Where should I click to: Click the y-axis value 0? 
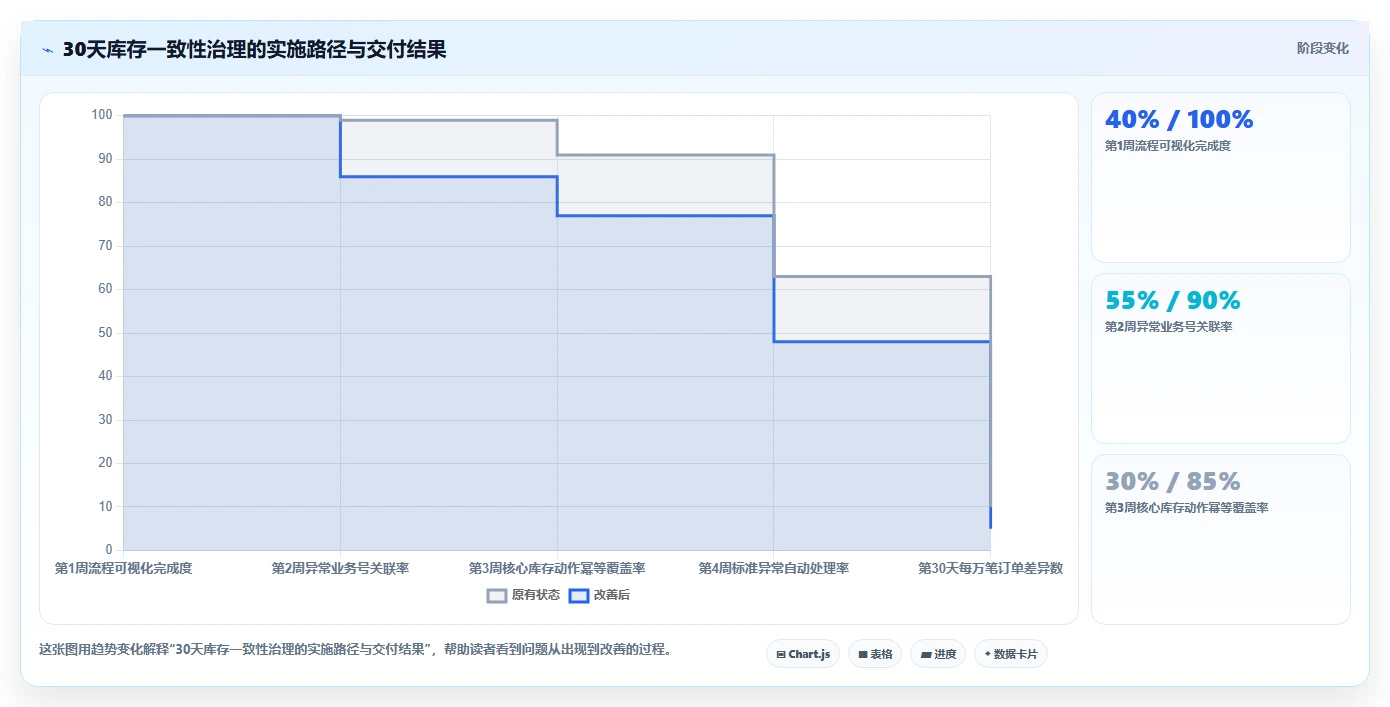pos(109,550)
